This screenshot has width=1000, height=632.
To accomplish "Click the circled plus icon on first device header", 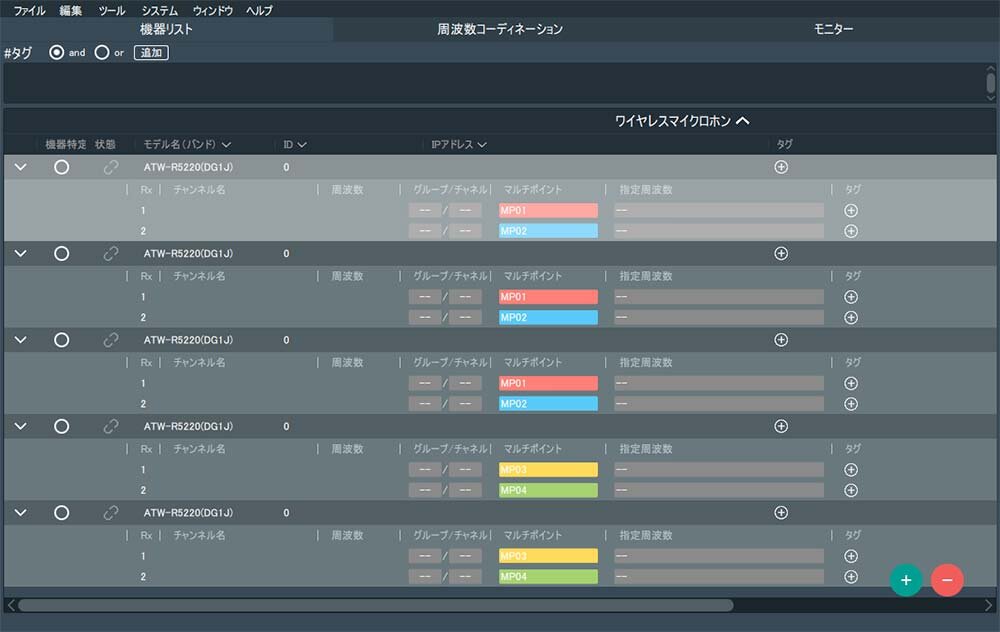I will [781, 167].
